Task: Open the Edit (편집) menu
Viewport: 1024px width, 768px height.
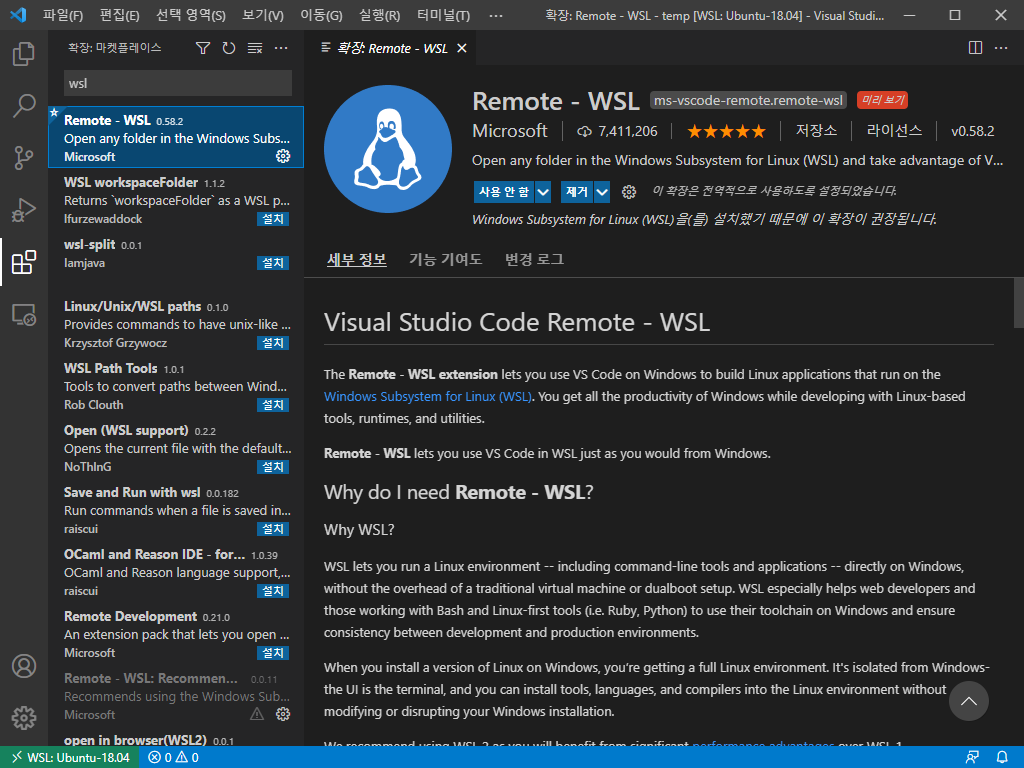Action: pos(120,15)
